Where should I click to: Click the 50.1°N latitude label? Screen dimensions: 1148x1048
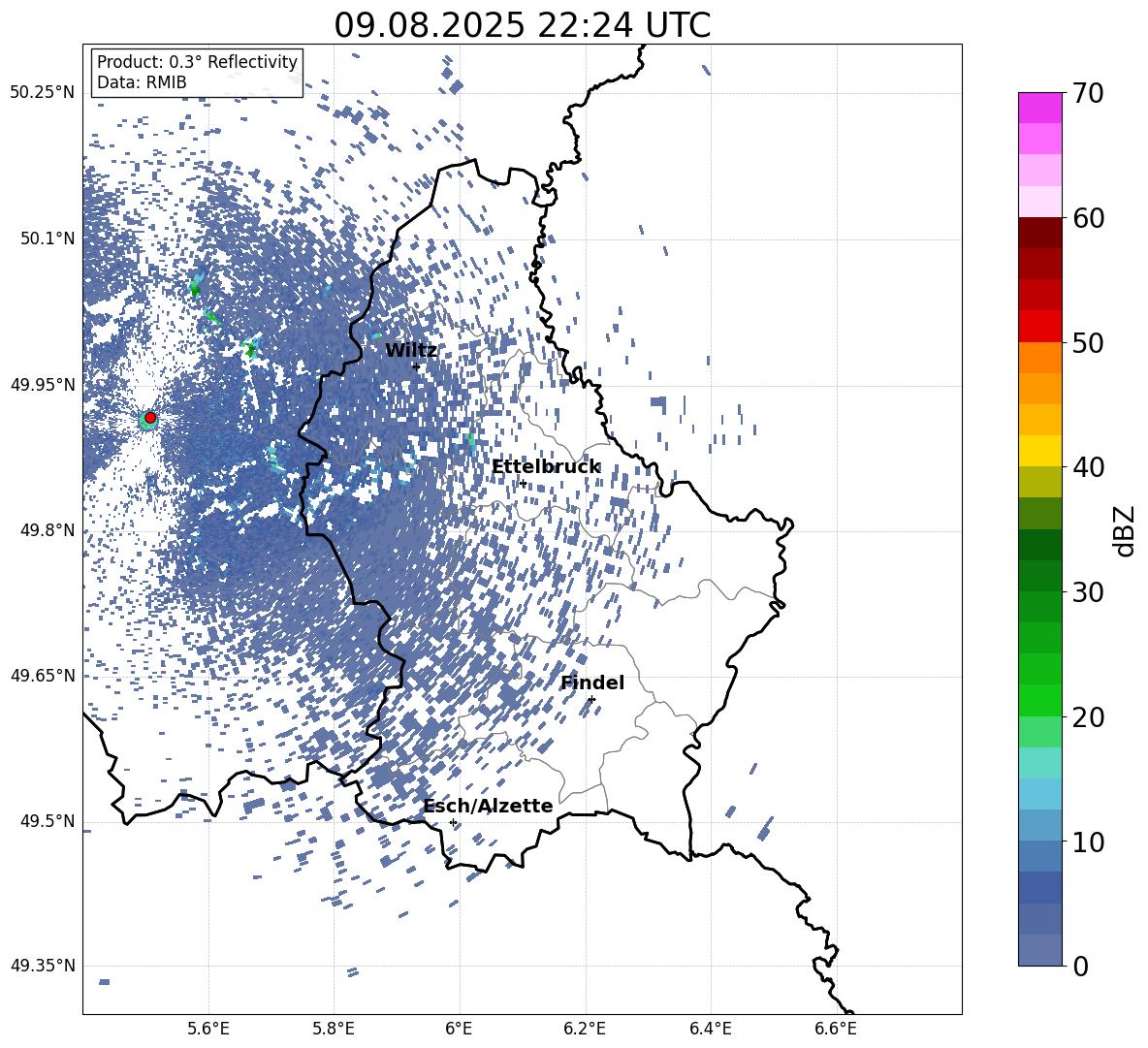[x=48, y=238]
